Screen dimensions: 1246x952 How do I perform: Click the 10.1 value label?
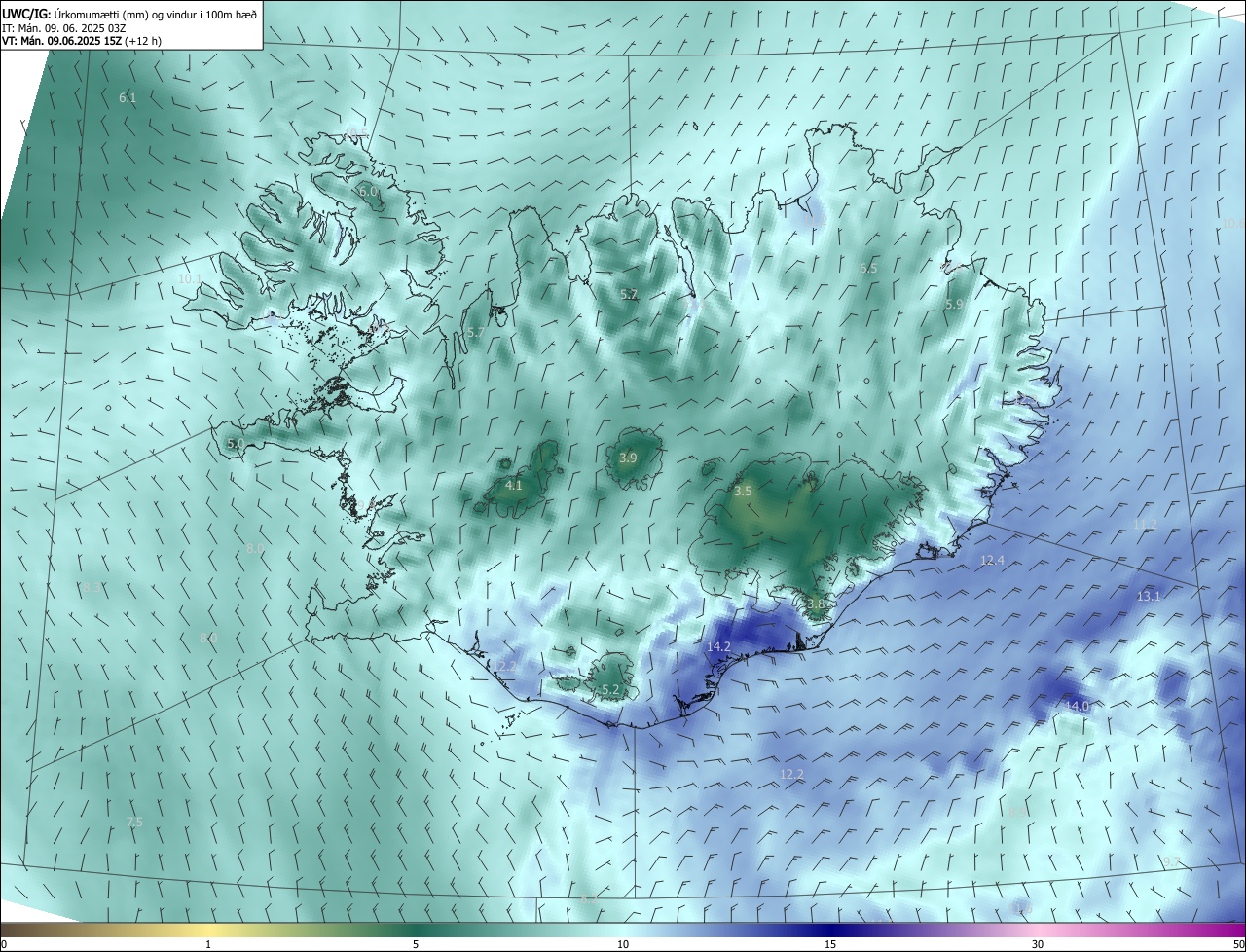coord(190,279)
